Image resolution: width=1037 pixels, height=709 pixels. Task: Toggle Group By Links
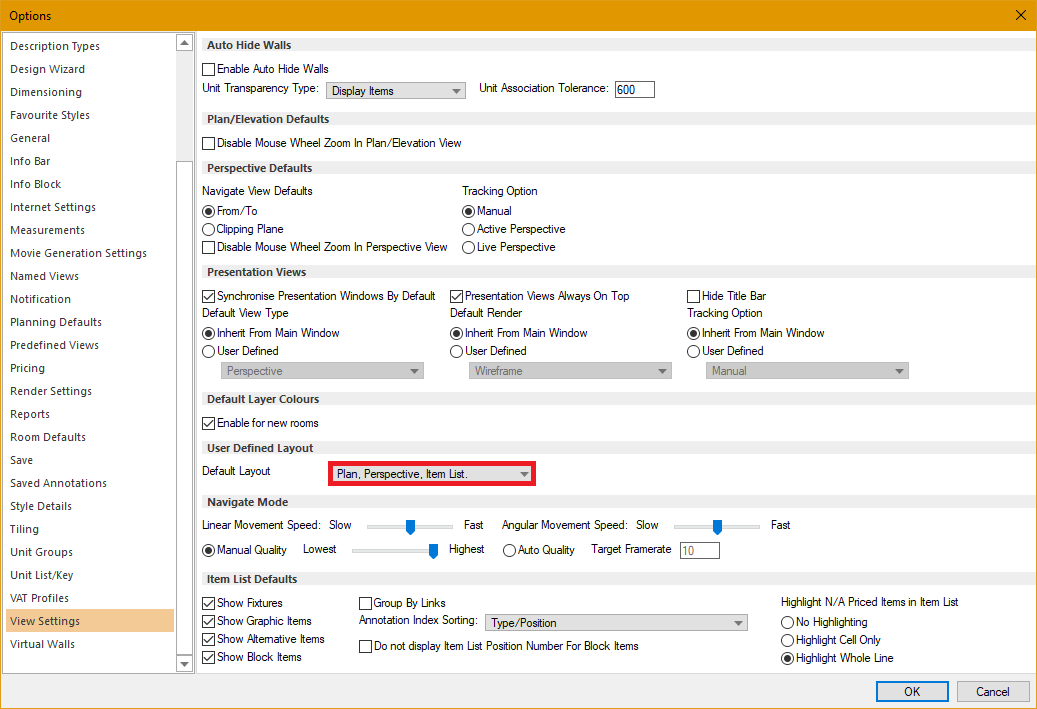click(x=366, y=603)
